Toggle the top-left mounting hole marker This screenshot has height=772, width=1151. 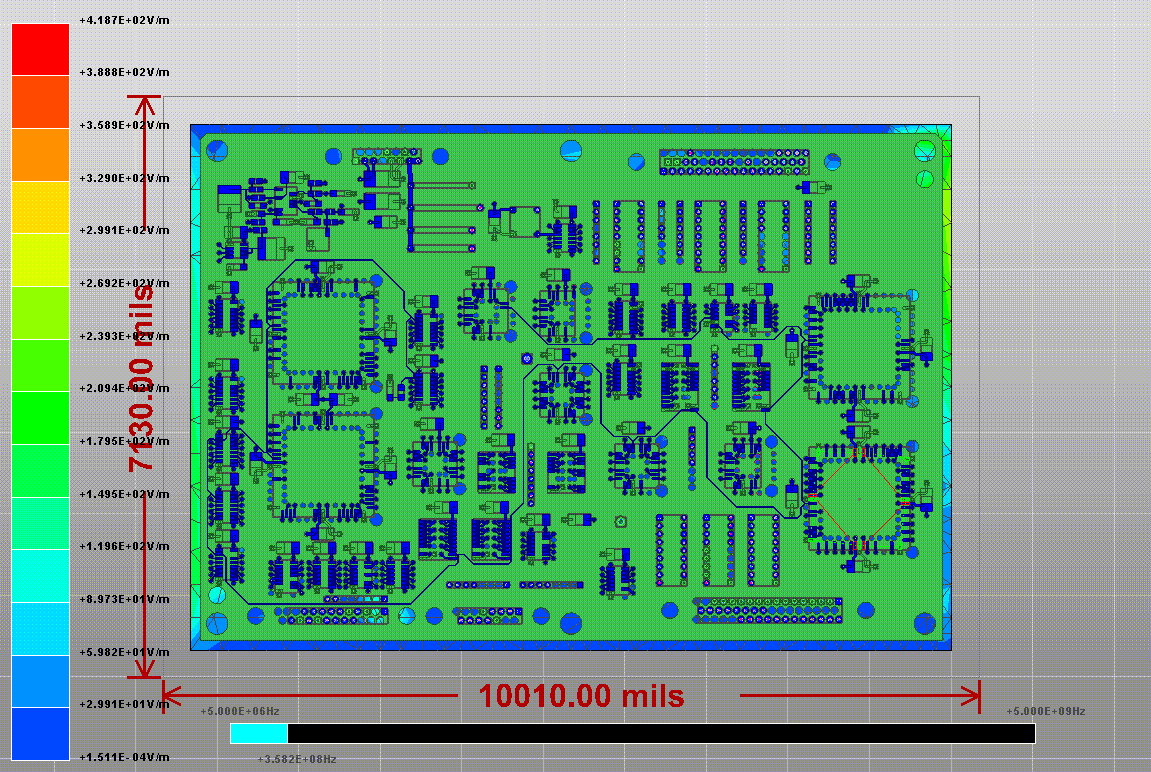(x=218, y=150)
